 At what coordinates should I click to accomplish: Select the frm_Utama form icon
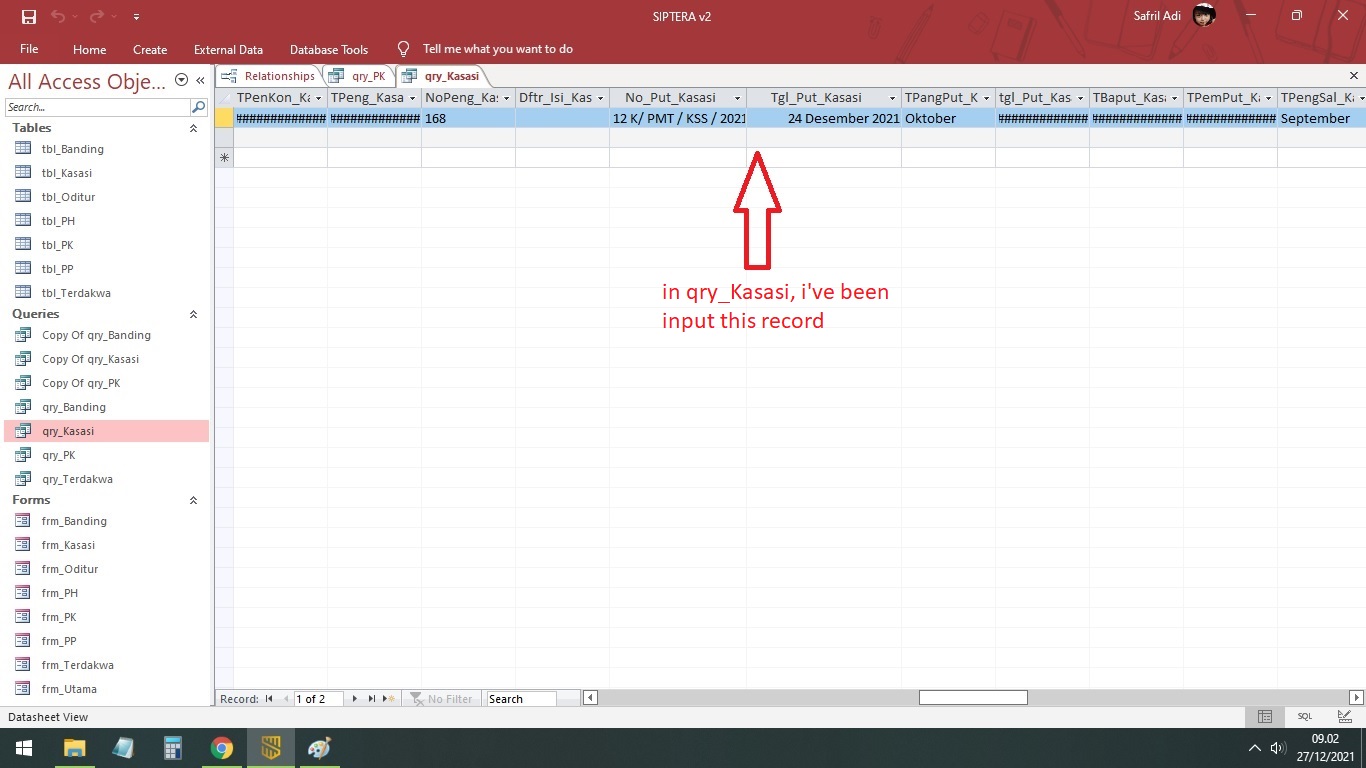click(x=23, y=689)
